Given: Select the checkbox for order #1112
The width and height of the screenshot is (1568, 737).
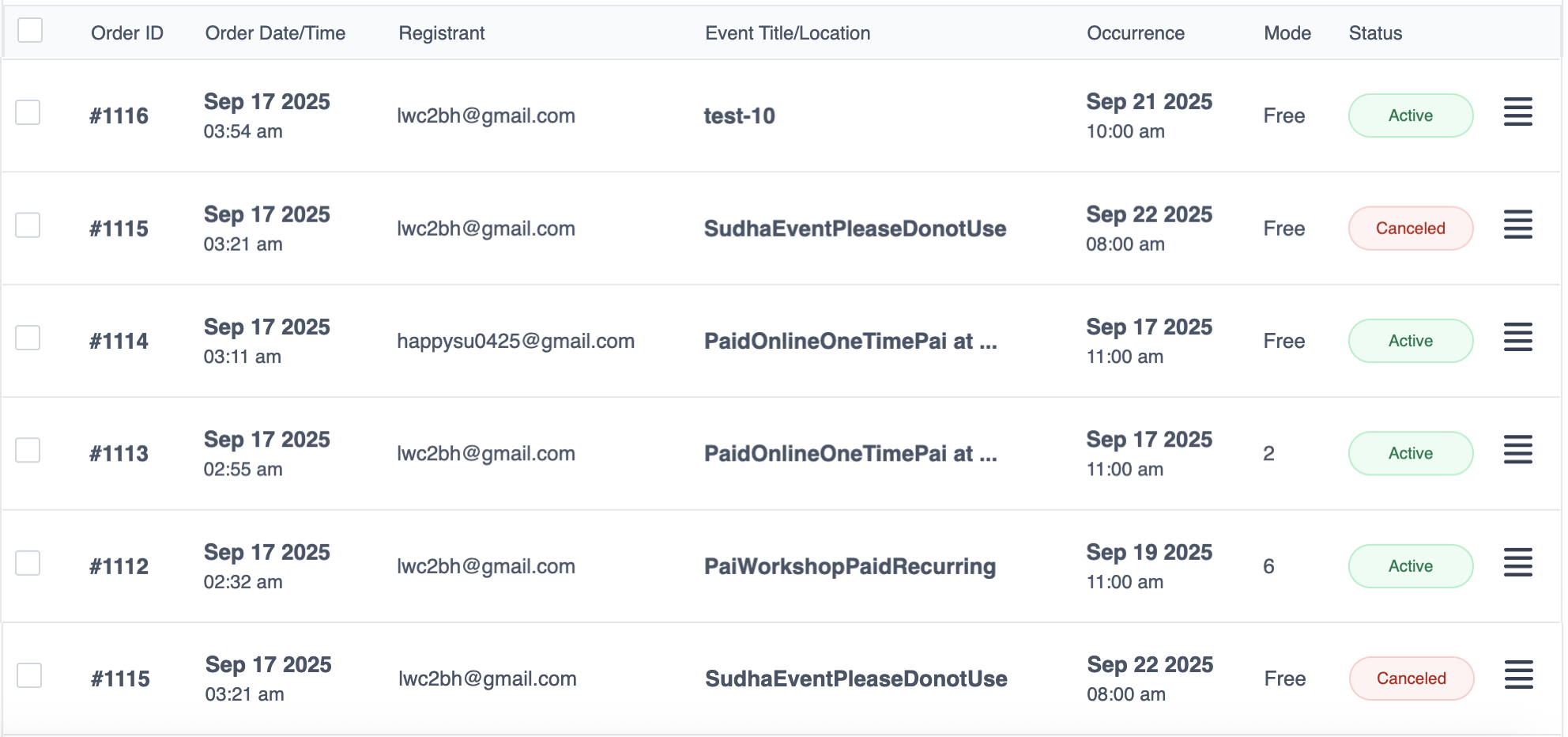Looking at the screenshot, I should (28, 563).
